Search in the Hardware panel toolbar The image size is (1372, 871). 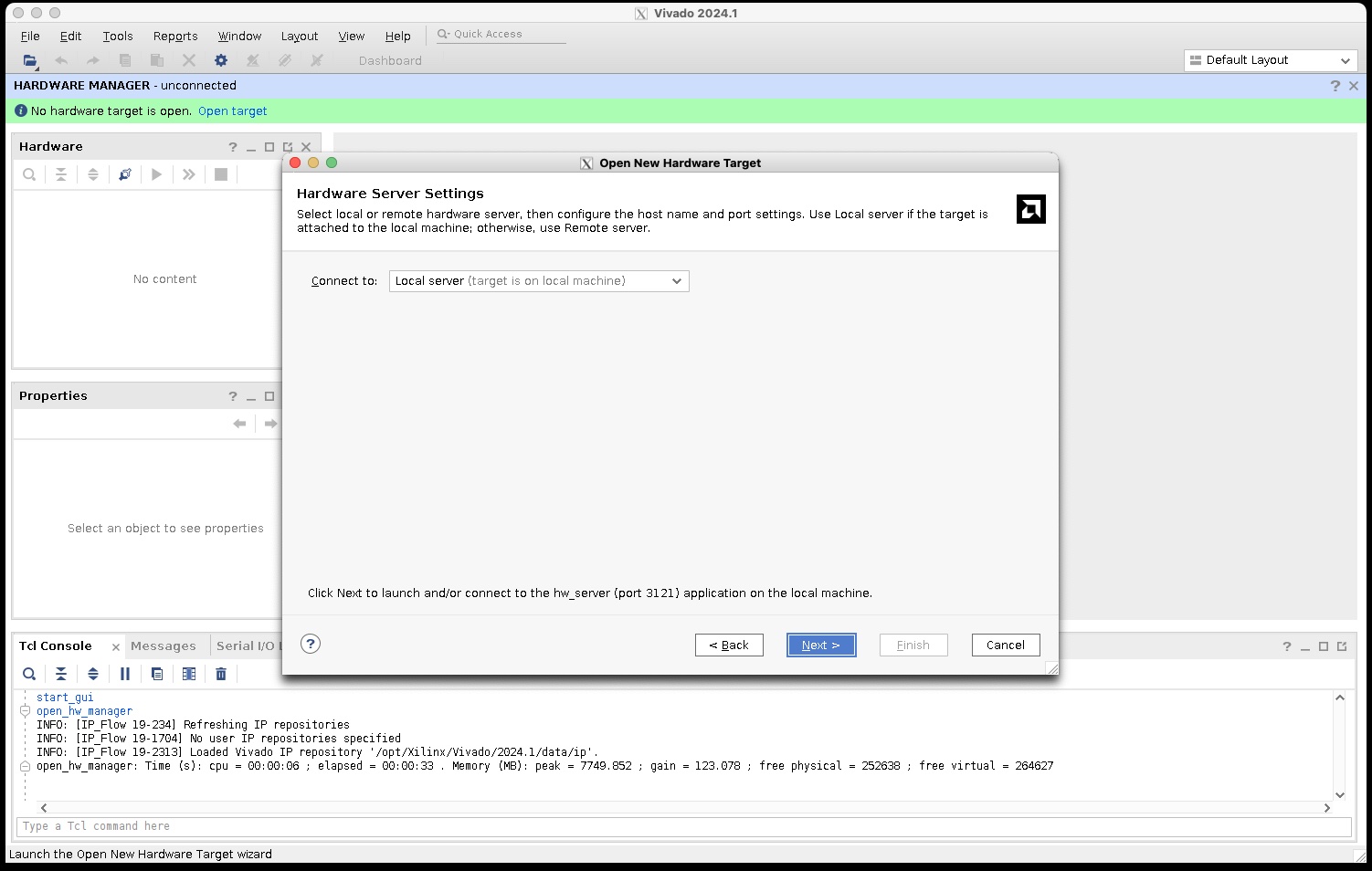(29, 174)
